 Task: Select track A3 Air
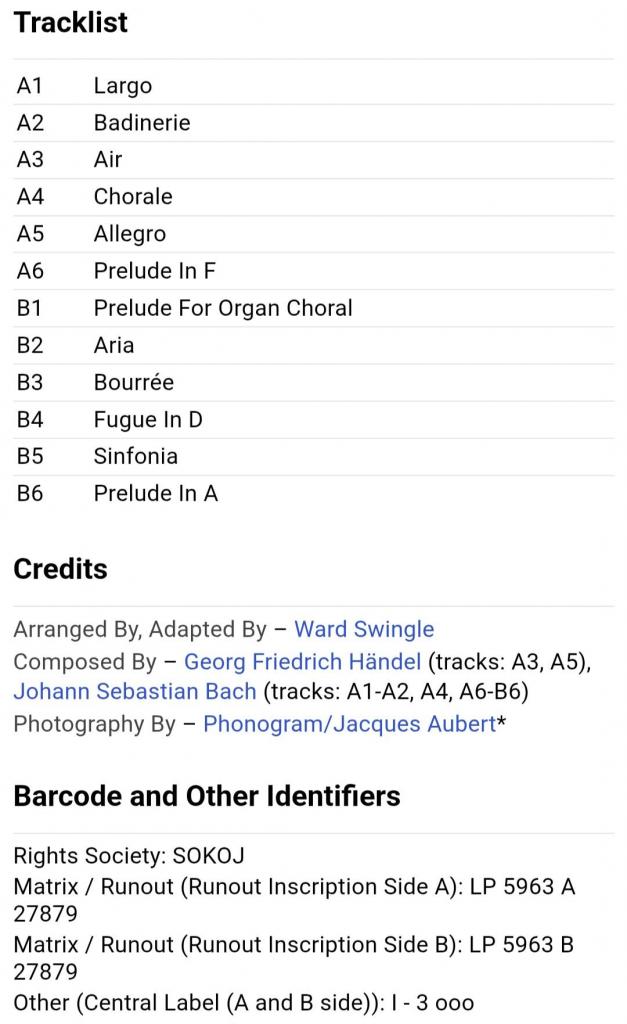[x=108, y=159]
